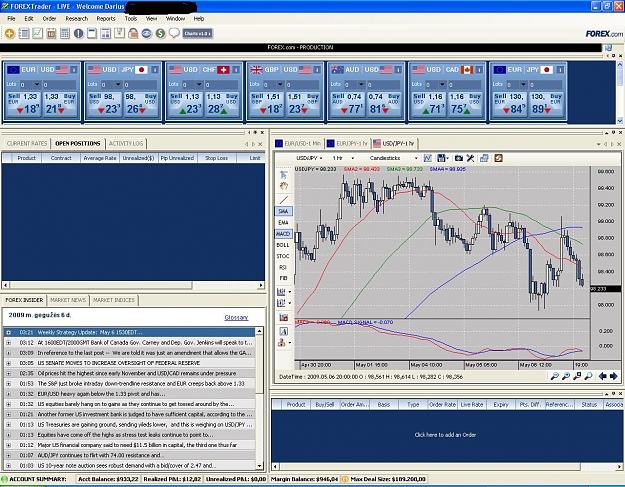Toggle the EMA indicator

283,222
